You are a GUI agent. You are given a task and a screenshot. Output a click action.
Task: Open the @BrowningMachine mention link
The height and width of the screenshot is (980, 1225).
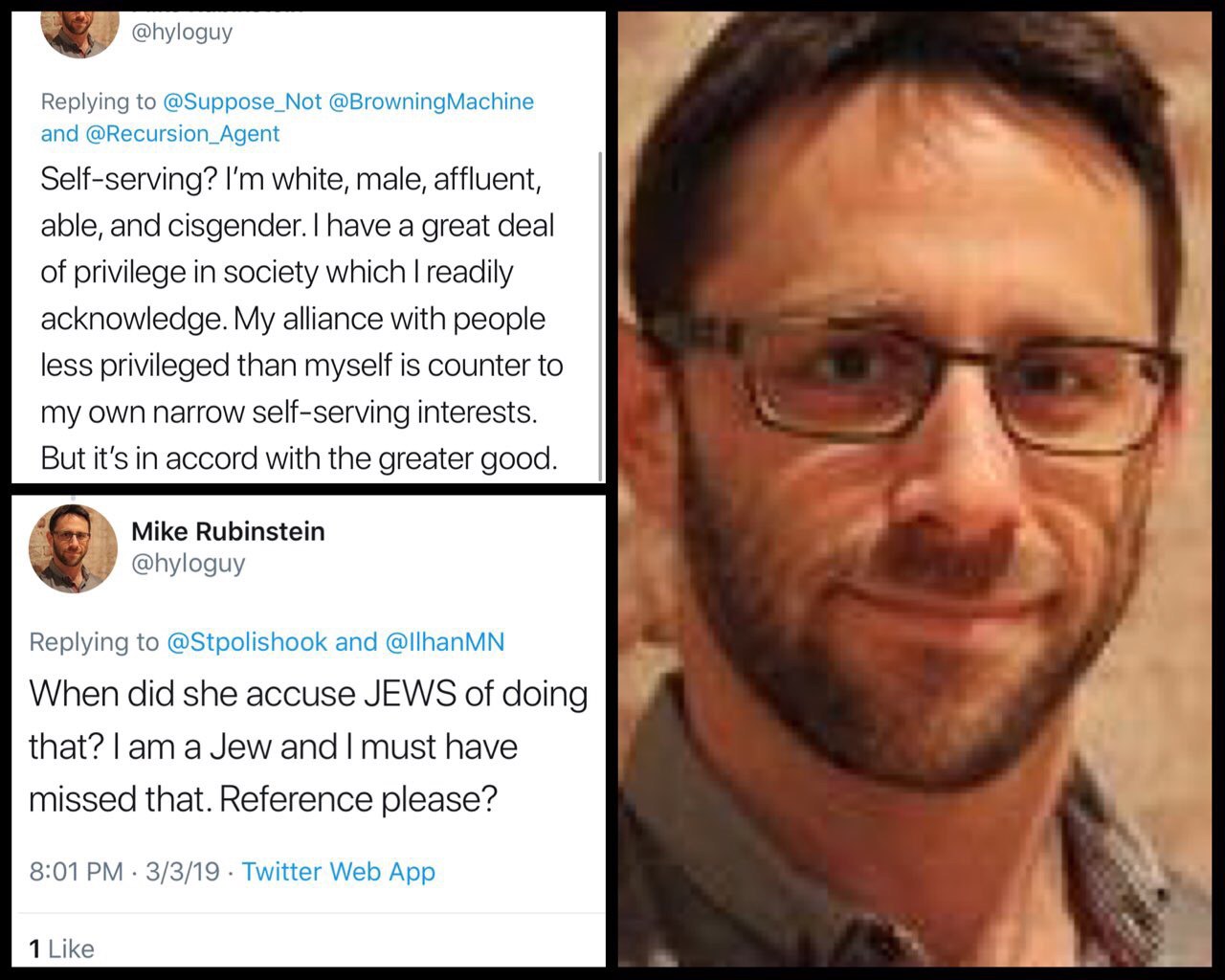pos(432,101)
